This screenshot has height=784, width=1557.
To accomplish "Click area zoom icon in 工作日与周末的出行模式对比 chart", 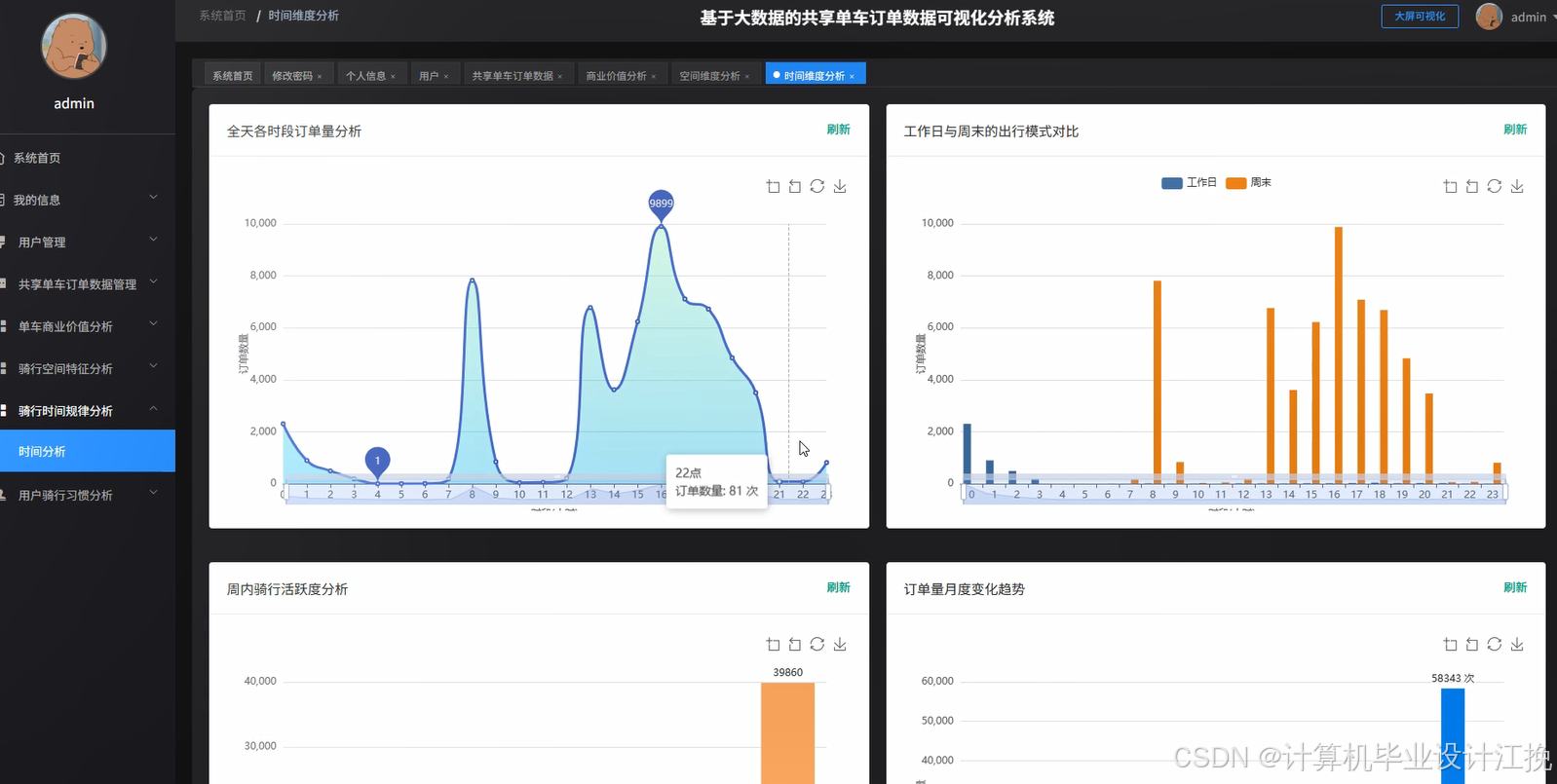I will (1450, 186).
